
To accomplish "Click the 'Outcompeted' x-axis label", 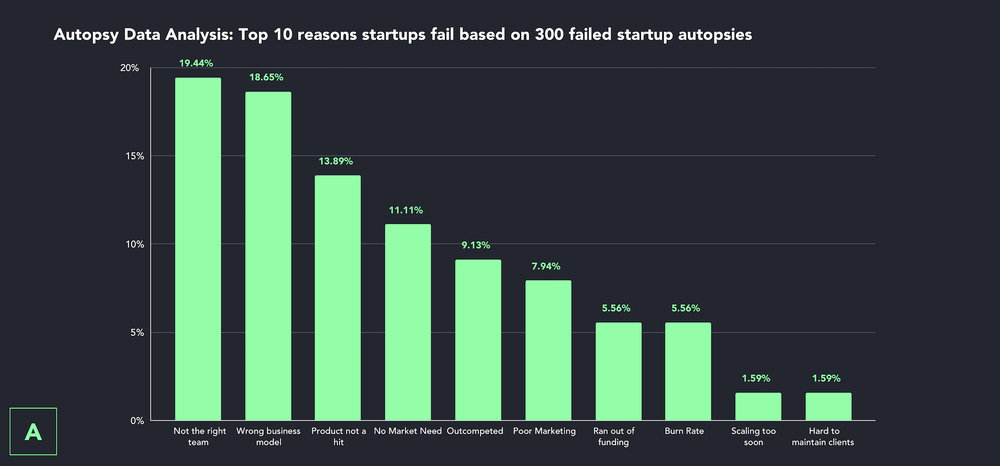I will click(x=475, y=432).
